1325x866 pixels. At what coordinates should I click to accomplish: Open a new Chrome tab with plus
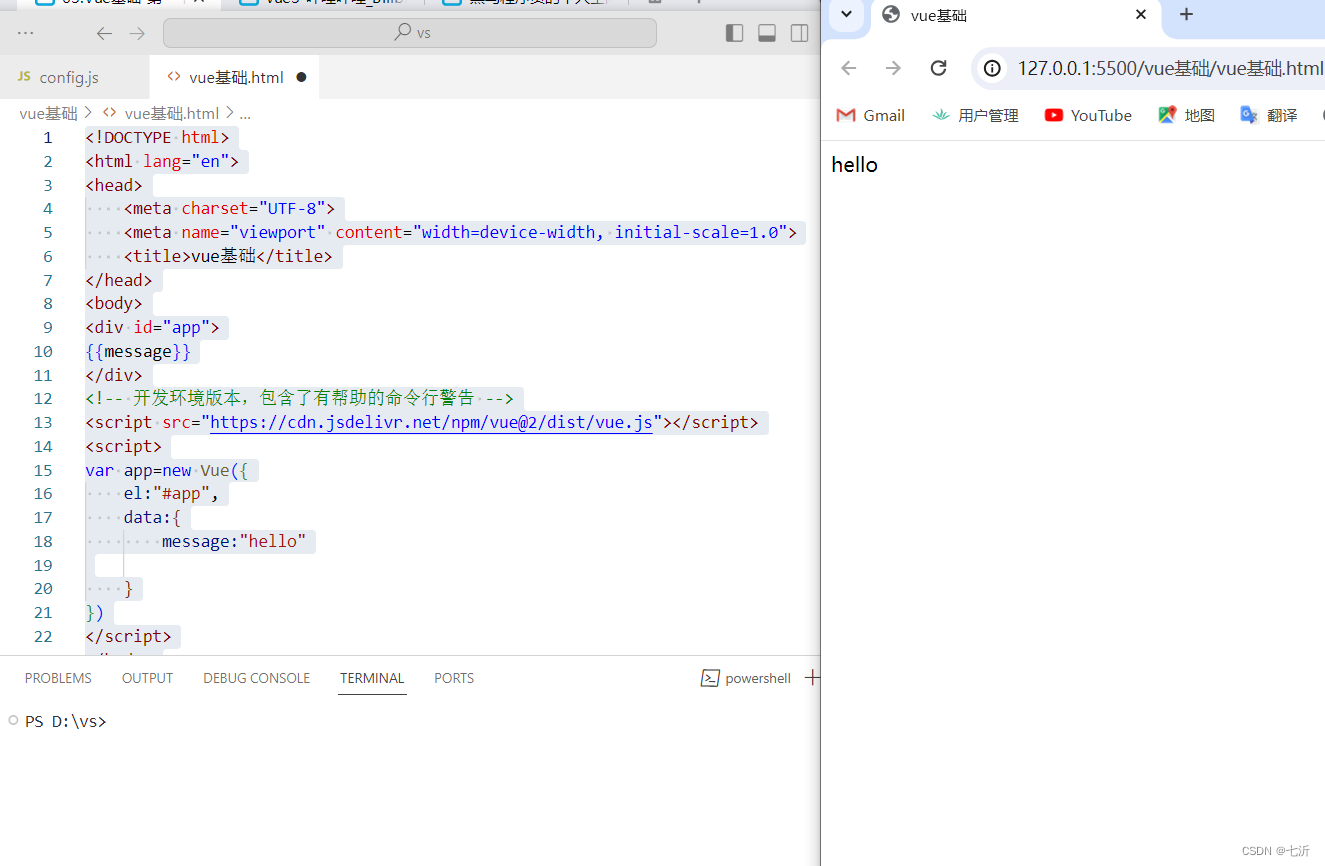tap(1186, 14)
